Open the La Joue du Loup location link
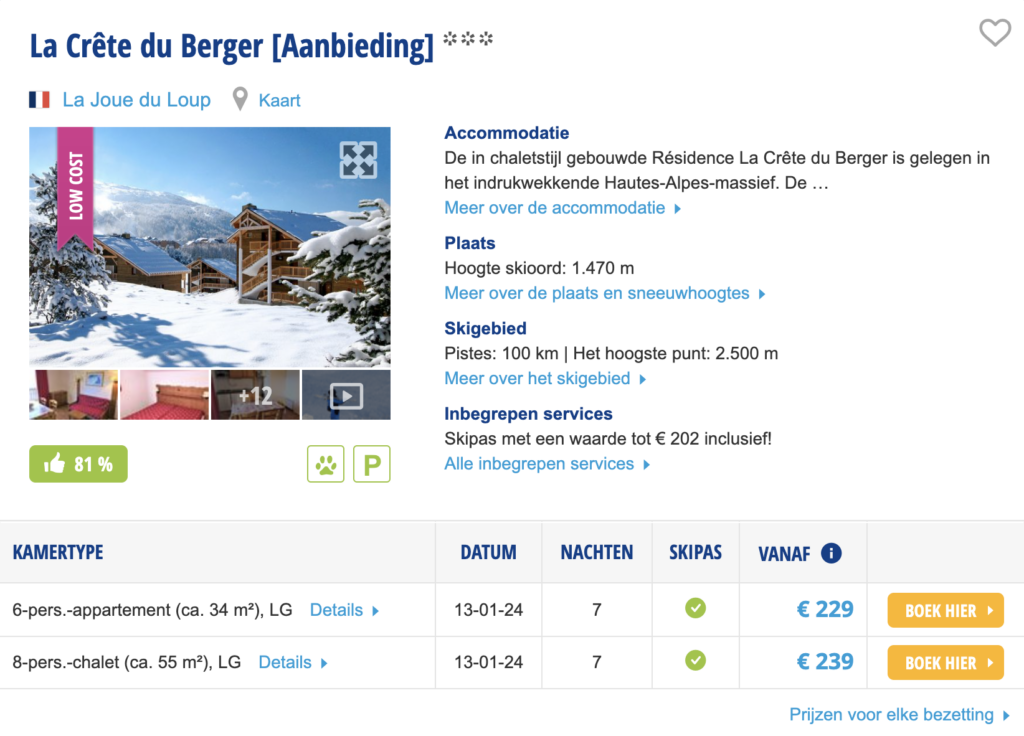 click(136, 100)
